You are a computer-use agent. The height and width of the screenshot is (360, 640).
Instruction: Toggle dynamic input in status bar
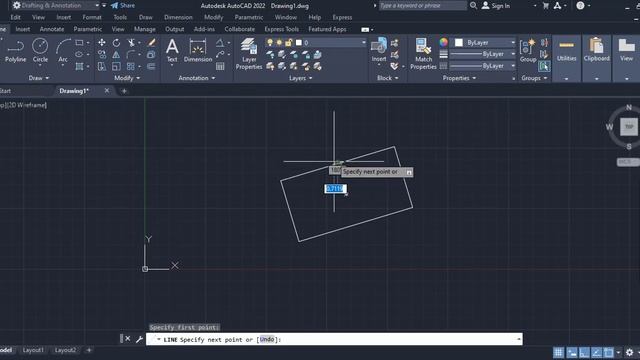click(572, 353)
